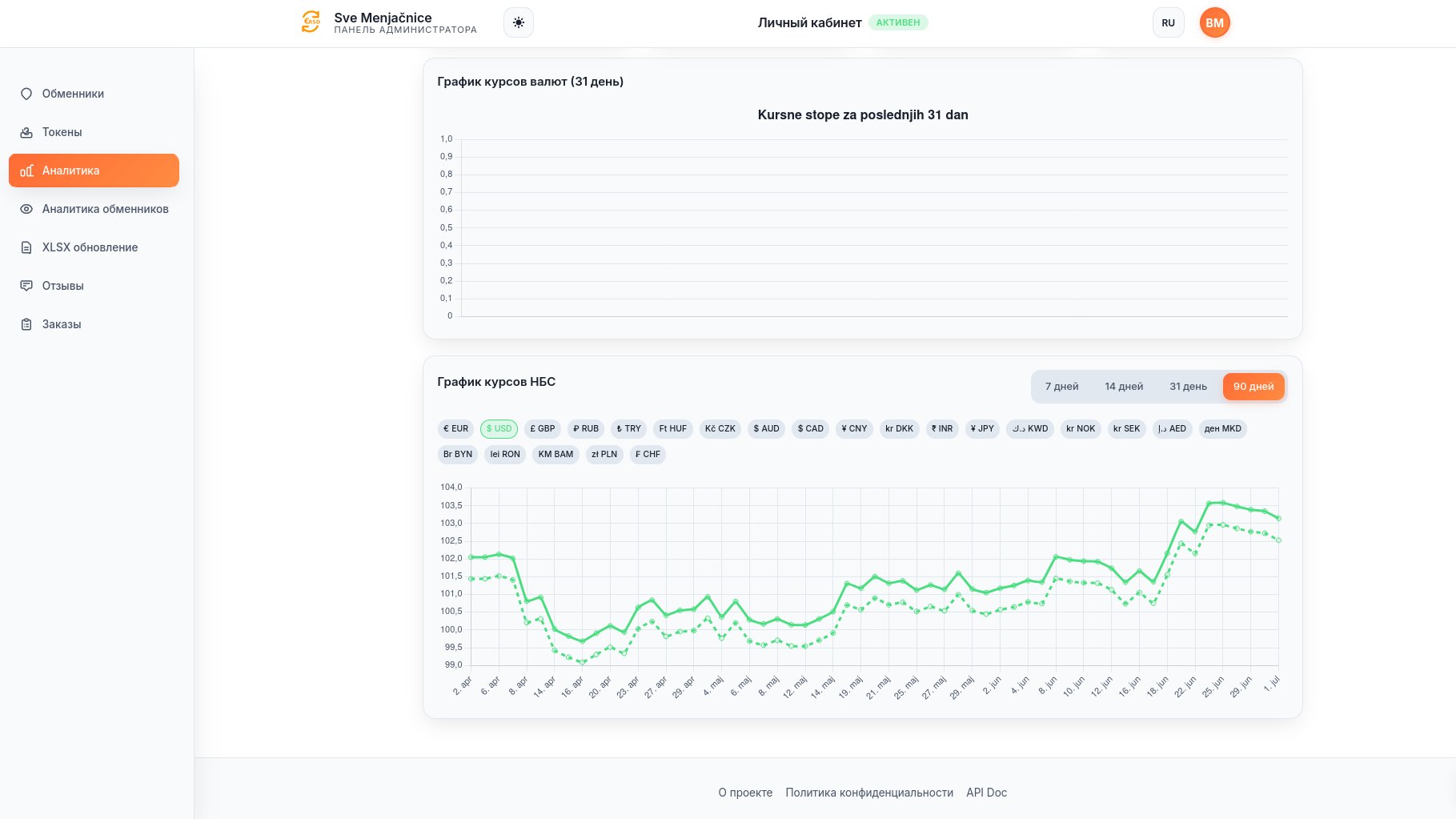This screenshot has width=1456, height=819.
Task: Open the RU language selector
Action: [x=1168, y=22]
